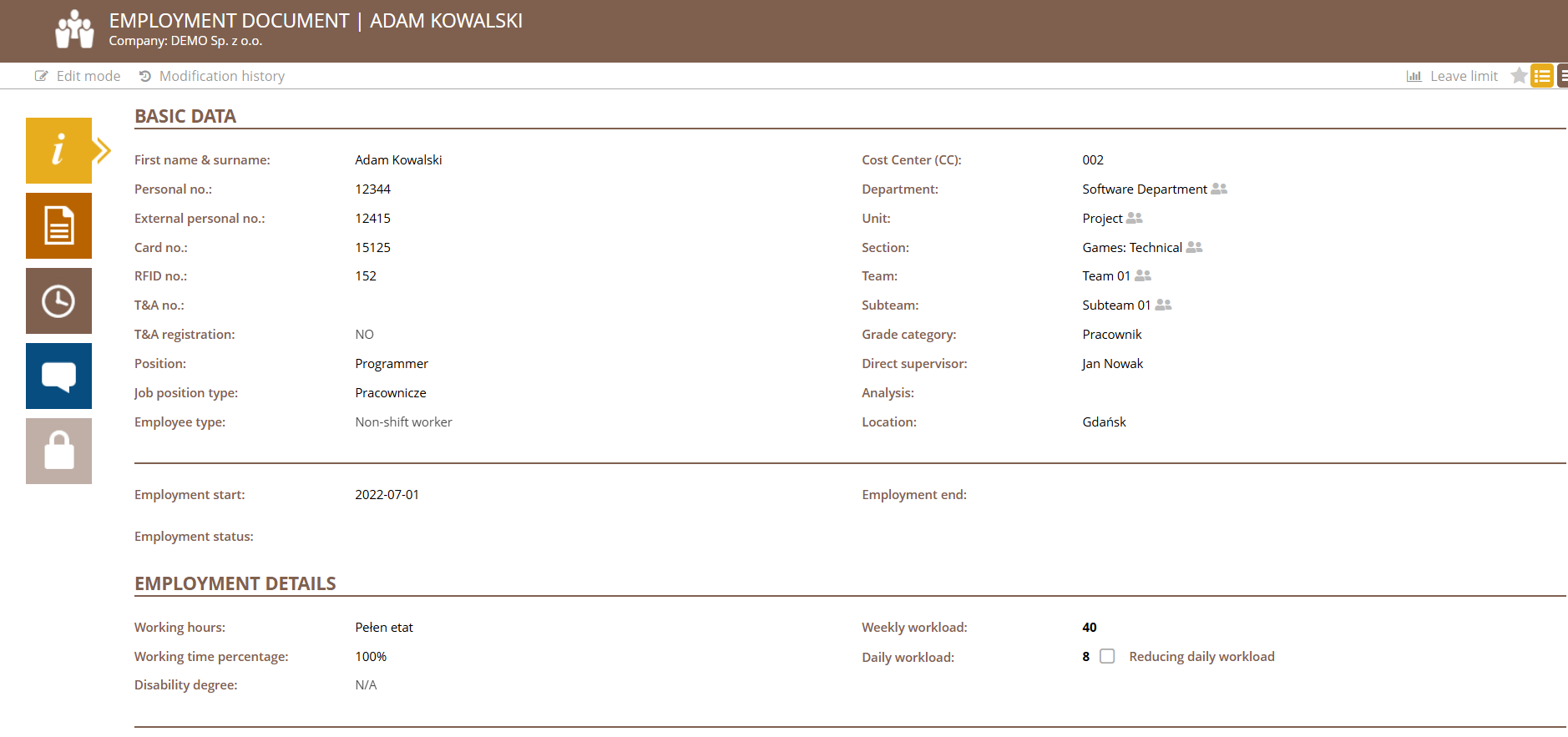Click the Modification history clock-arrow icon
This screenshot has height=737, width=1568.
click(145, 76)
